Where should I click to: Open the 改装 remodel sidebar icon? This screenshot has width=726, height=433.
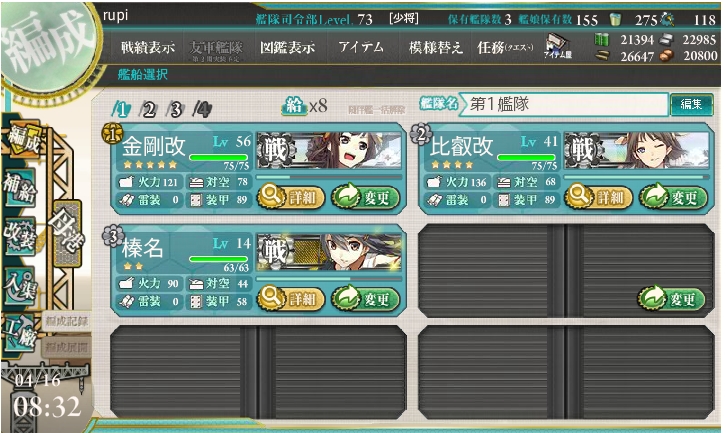[x=20, y=236]
